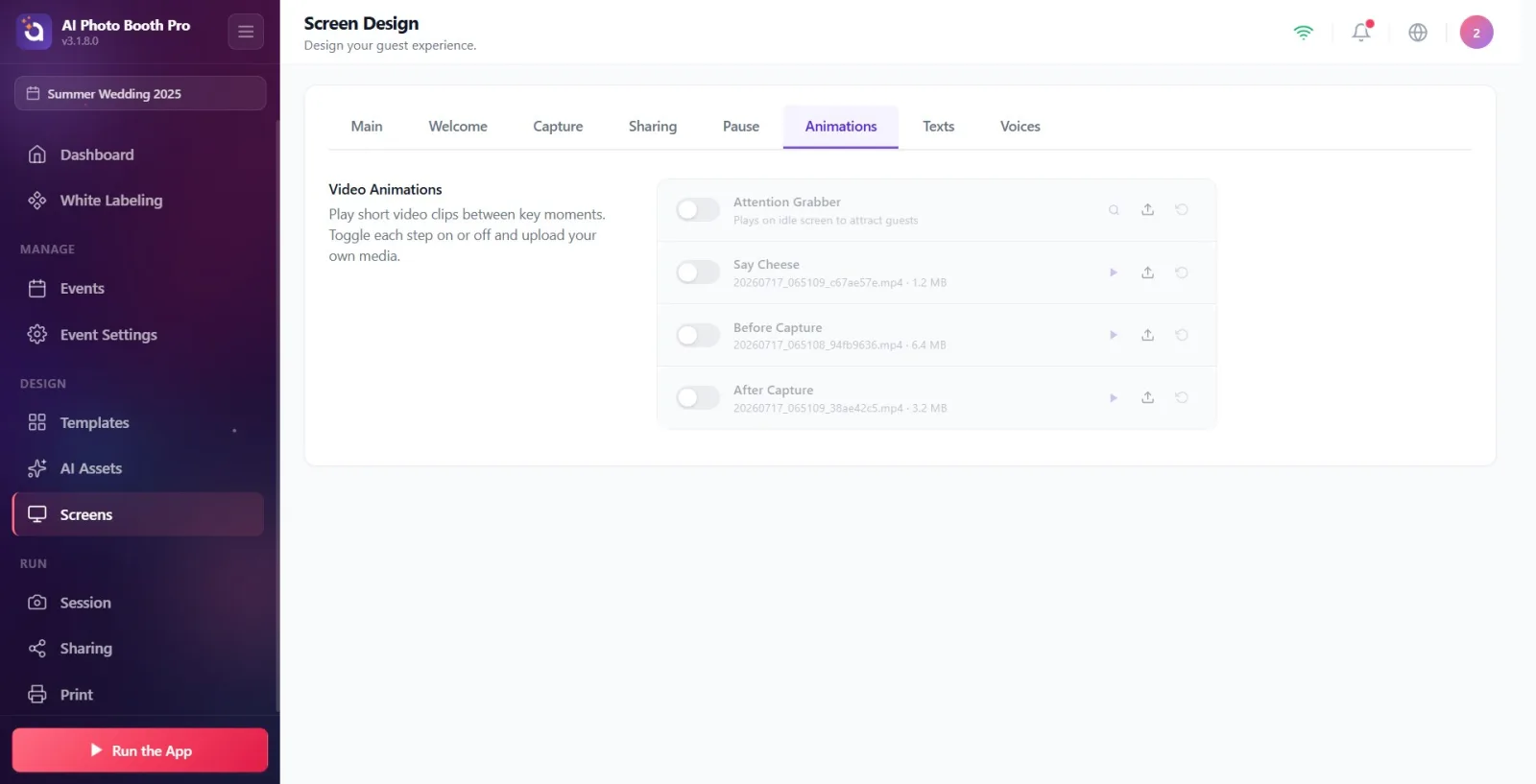1536x784 pixels.
Task: Preview the Attention Grabber with magnifier icon
Action: tap(1114, 209)
